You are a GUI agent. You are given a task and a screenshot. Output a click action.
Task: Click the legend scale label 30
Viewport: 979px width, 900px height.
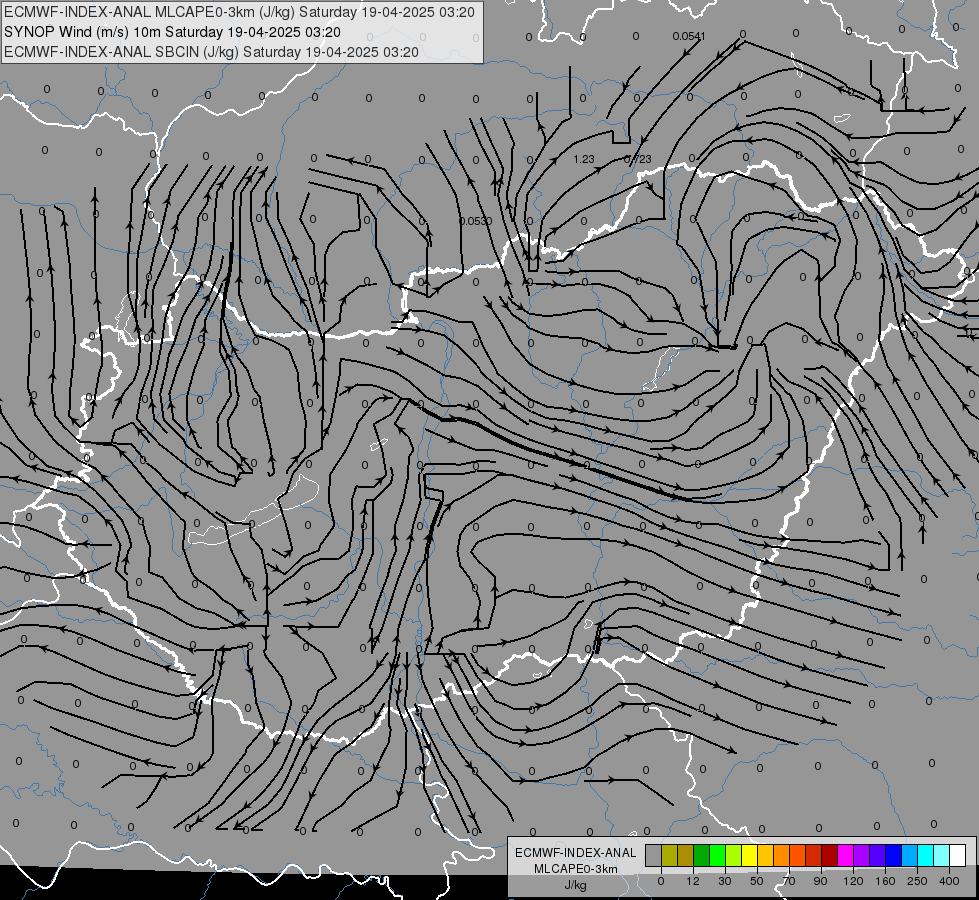[724, 881]
